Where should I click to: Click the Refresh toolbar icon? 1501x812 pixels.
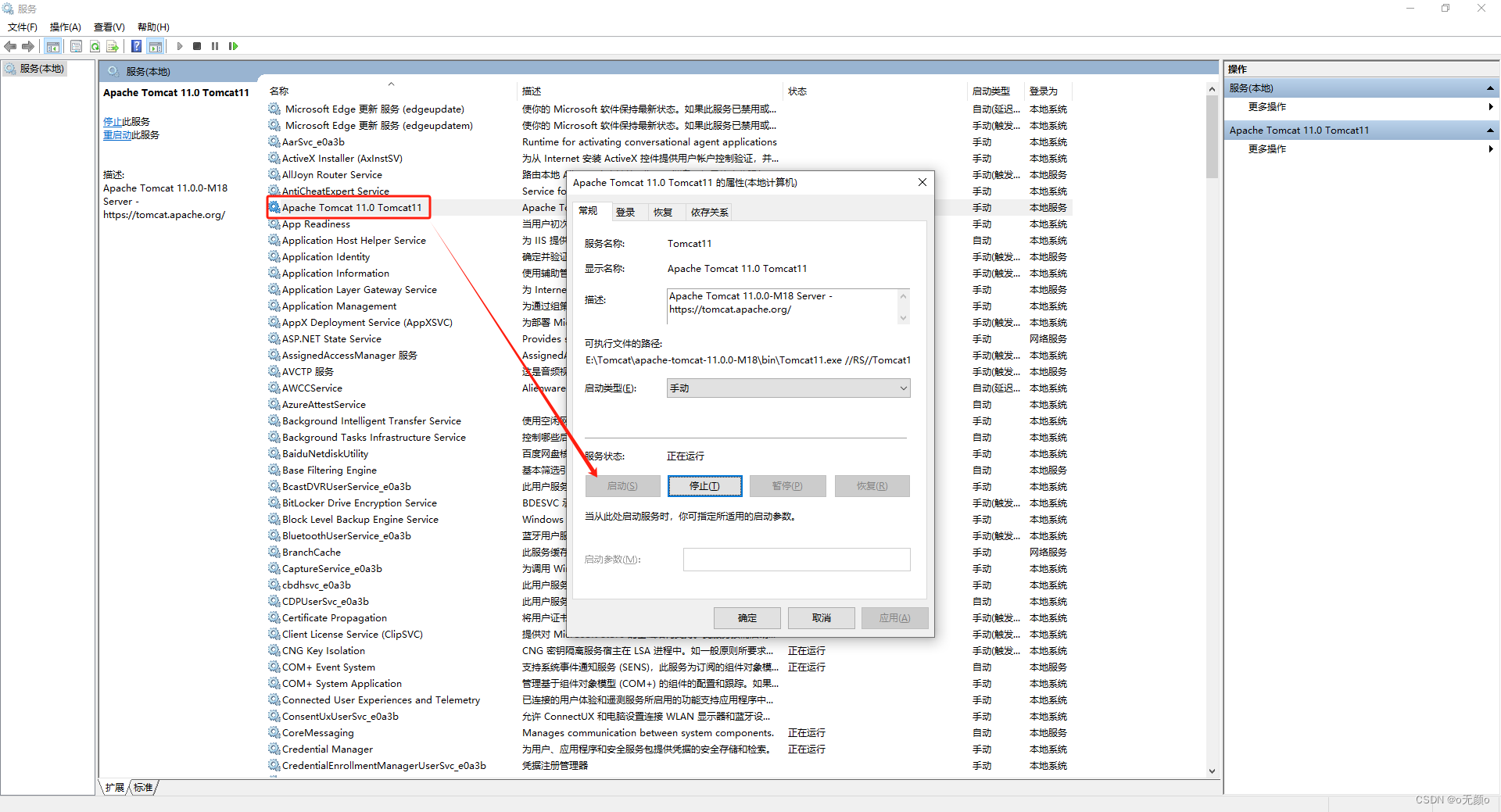point(95,46)
